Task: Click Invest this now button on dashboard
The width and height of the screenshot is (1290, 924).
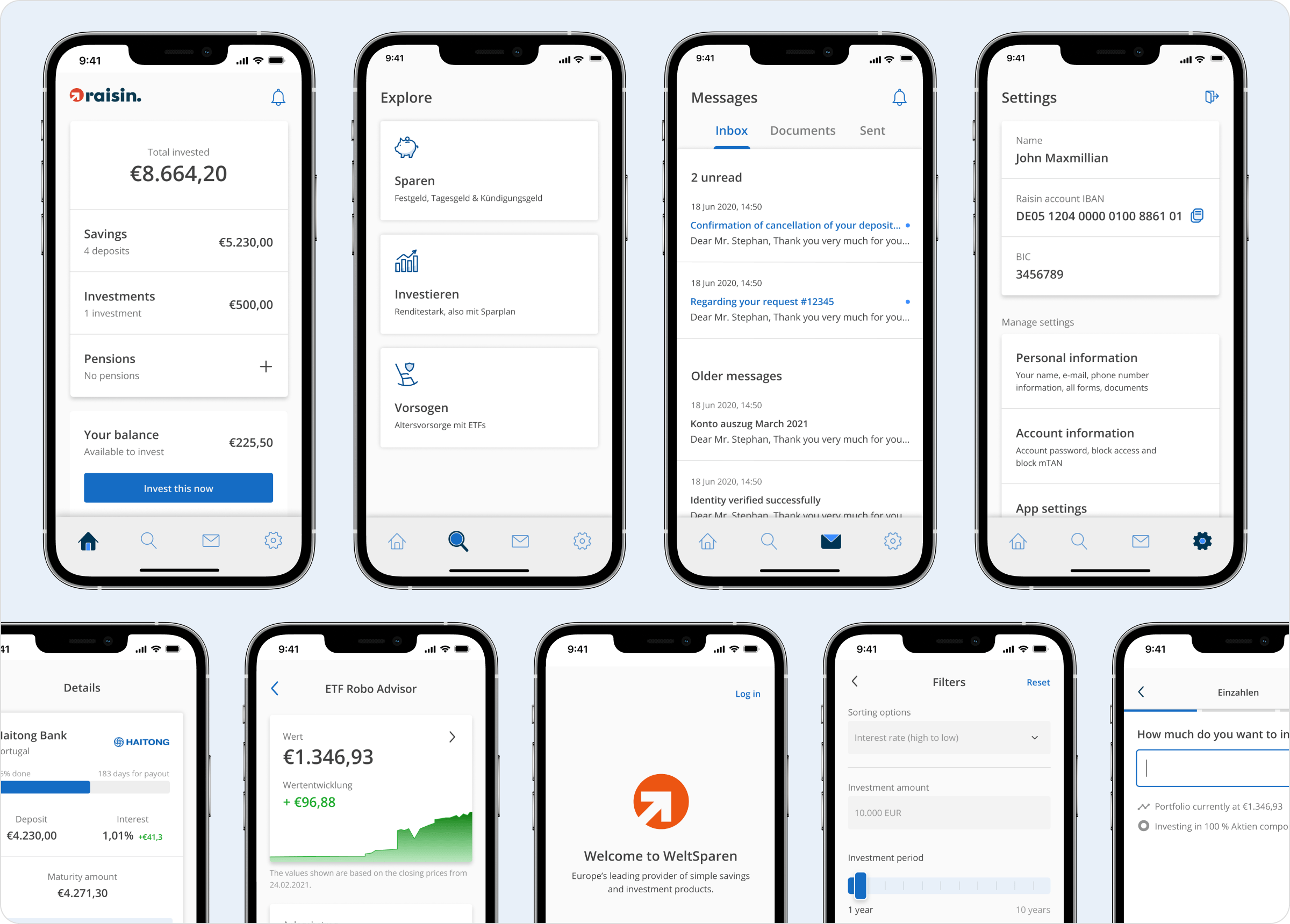Action: pos(178,489)
